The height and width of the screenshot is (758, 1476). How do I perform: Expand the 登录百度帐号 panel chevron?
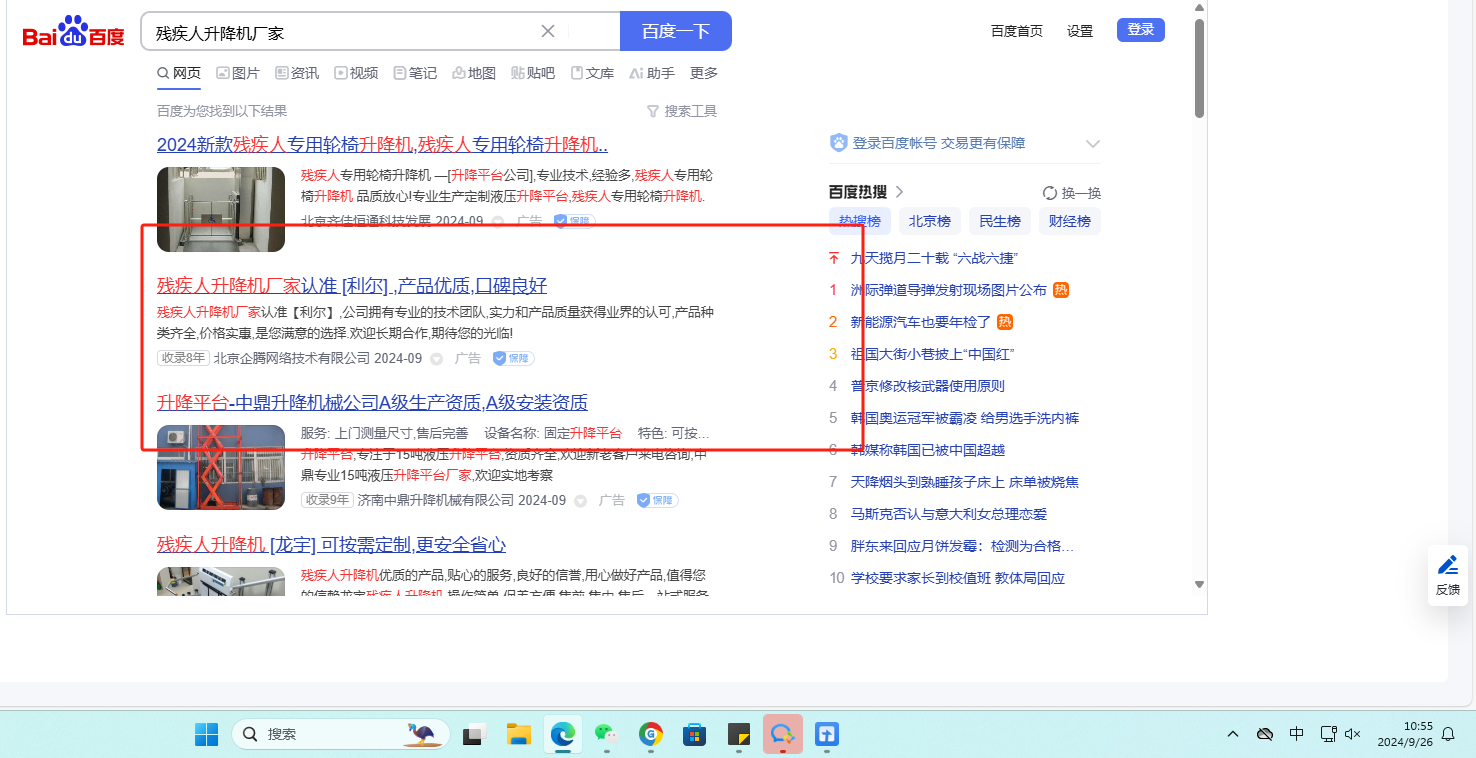point(1092,144)
